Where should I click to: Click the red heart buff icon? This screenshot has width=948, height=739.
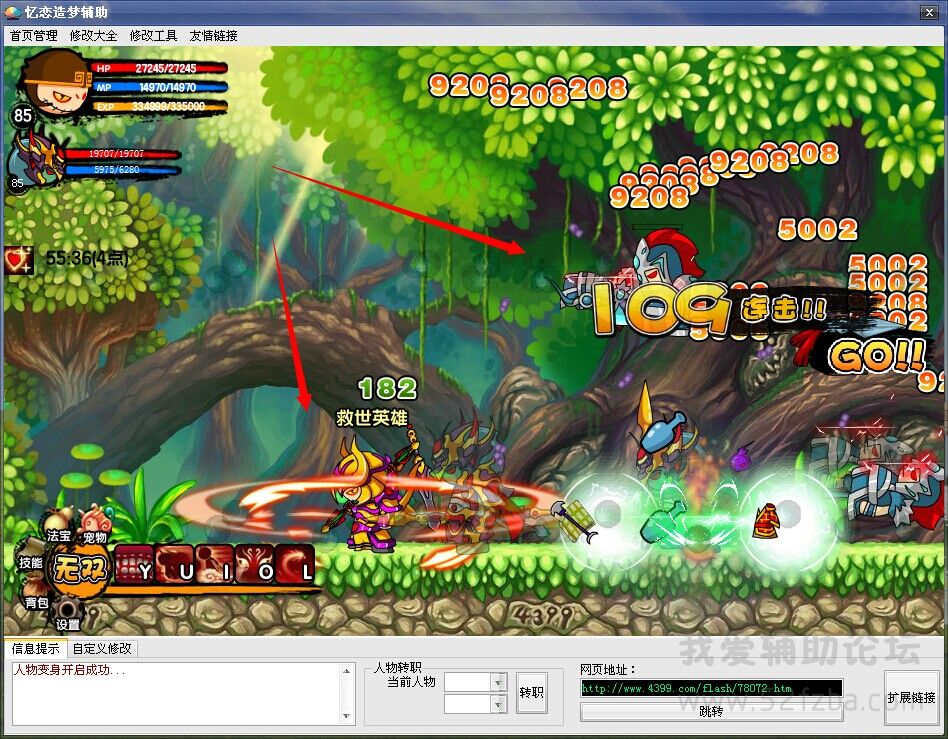18,260
